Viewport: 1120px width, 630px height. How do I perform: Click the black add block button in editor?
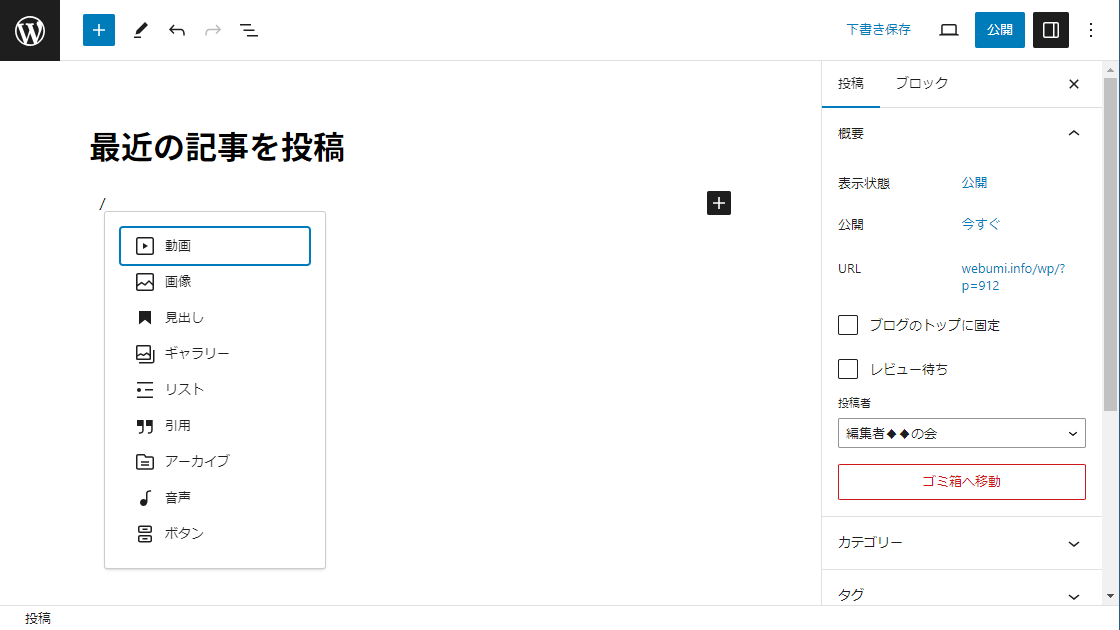719,203
